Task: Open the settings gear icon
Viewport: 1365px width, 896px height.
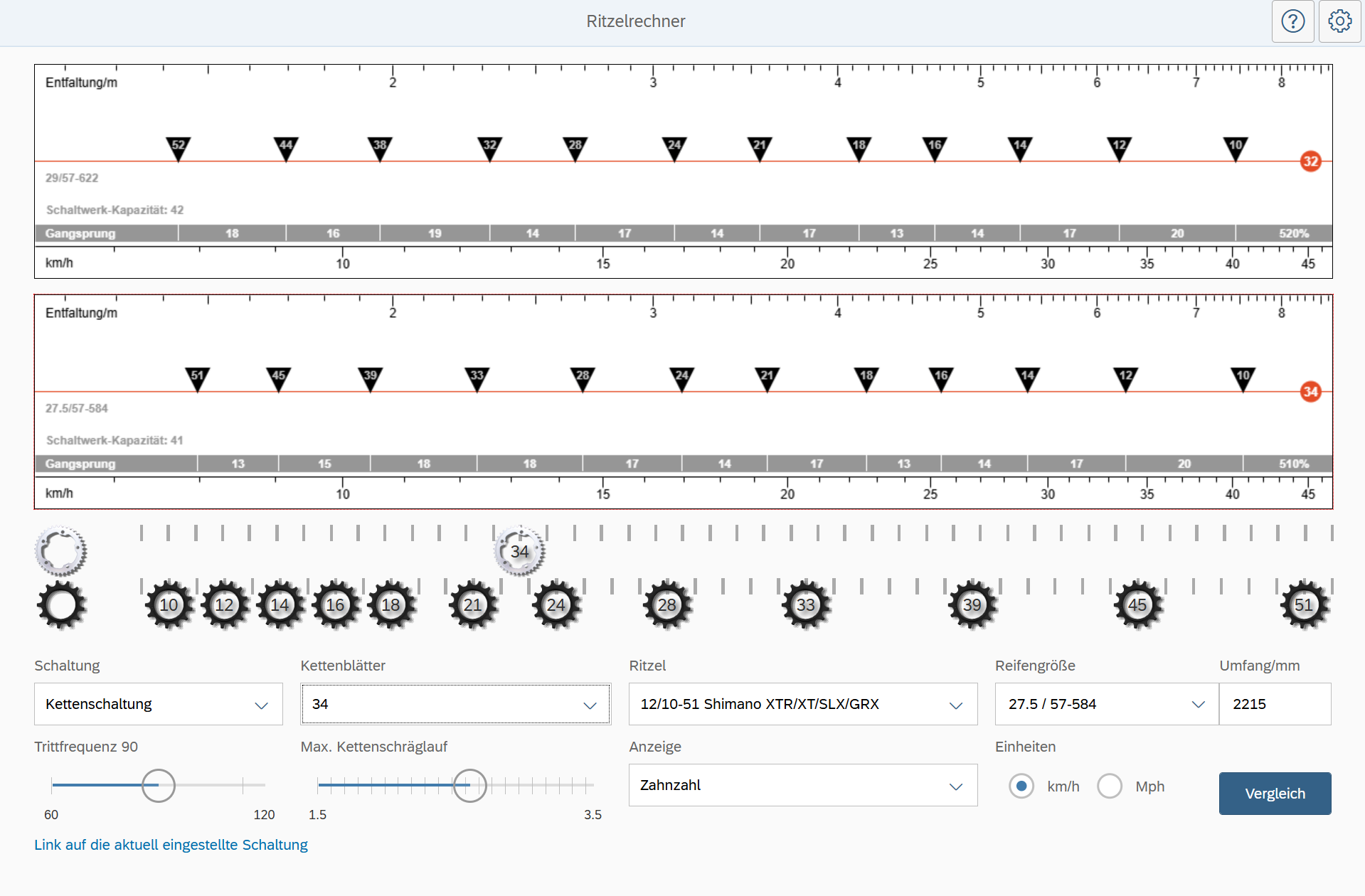Action: [1339, 21]
